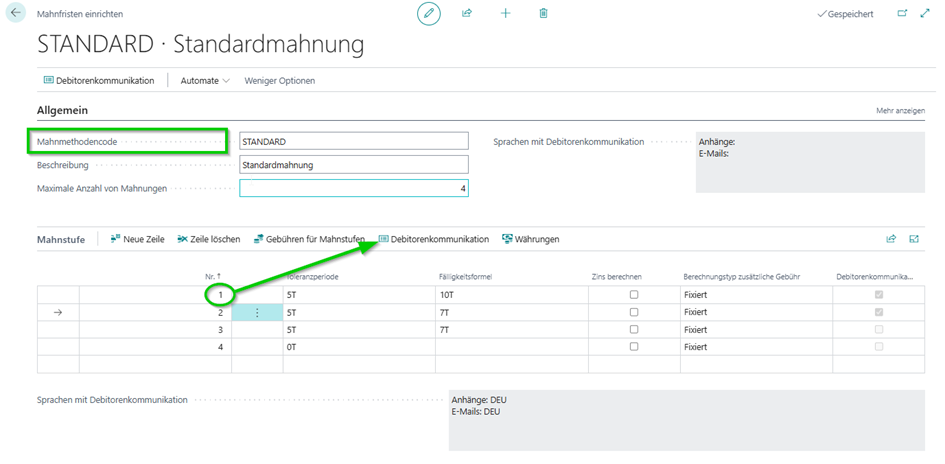The height and width of the screenshot is (464, 945).
Task: Click Mehr anzeigen link
Action: (900, 110)
